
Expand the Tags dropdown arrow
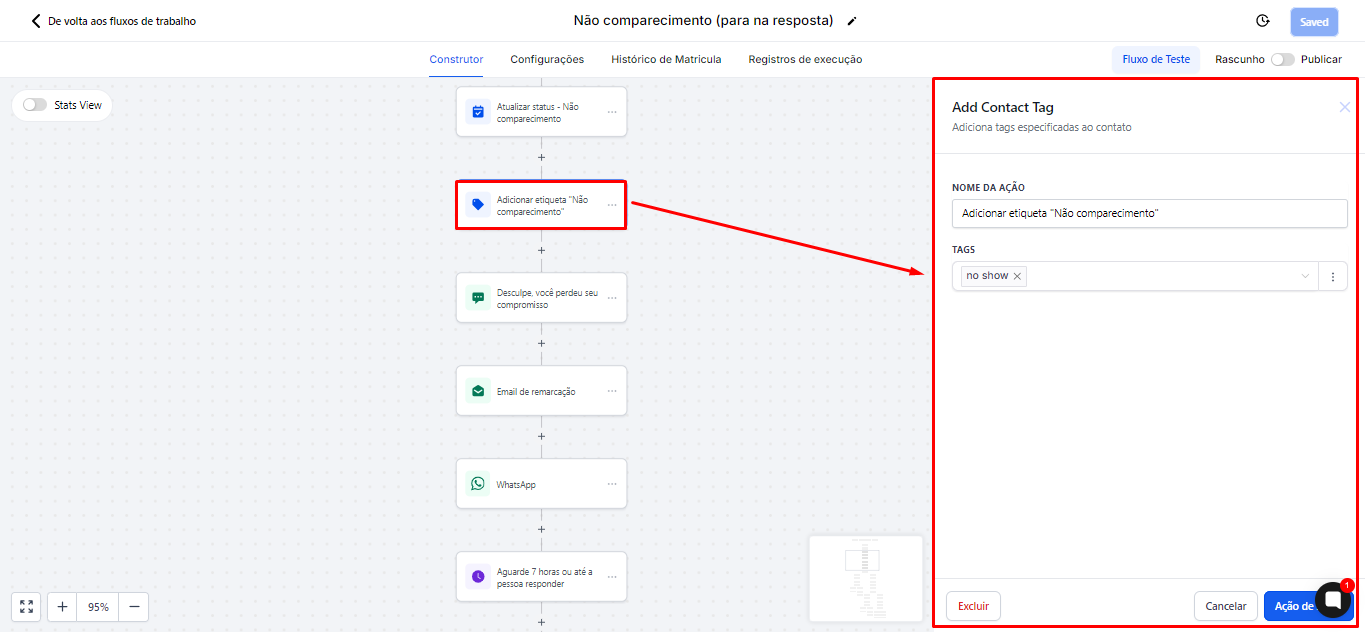click(1305, 277)
